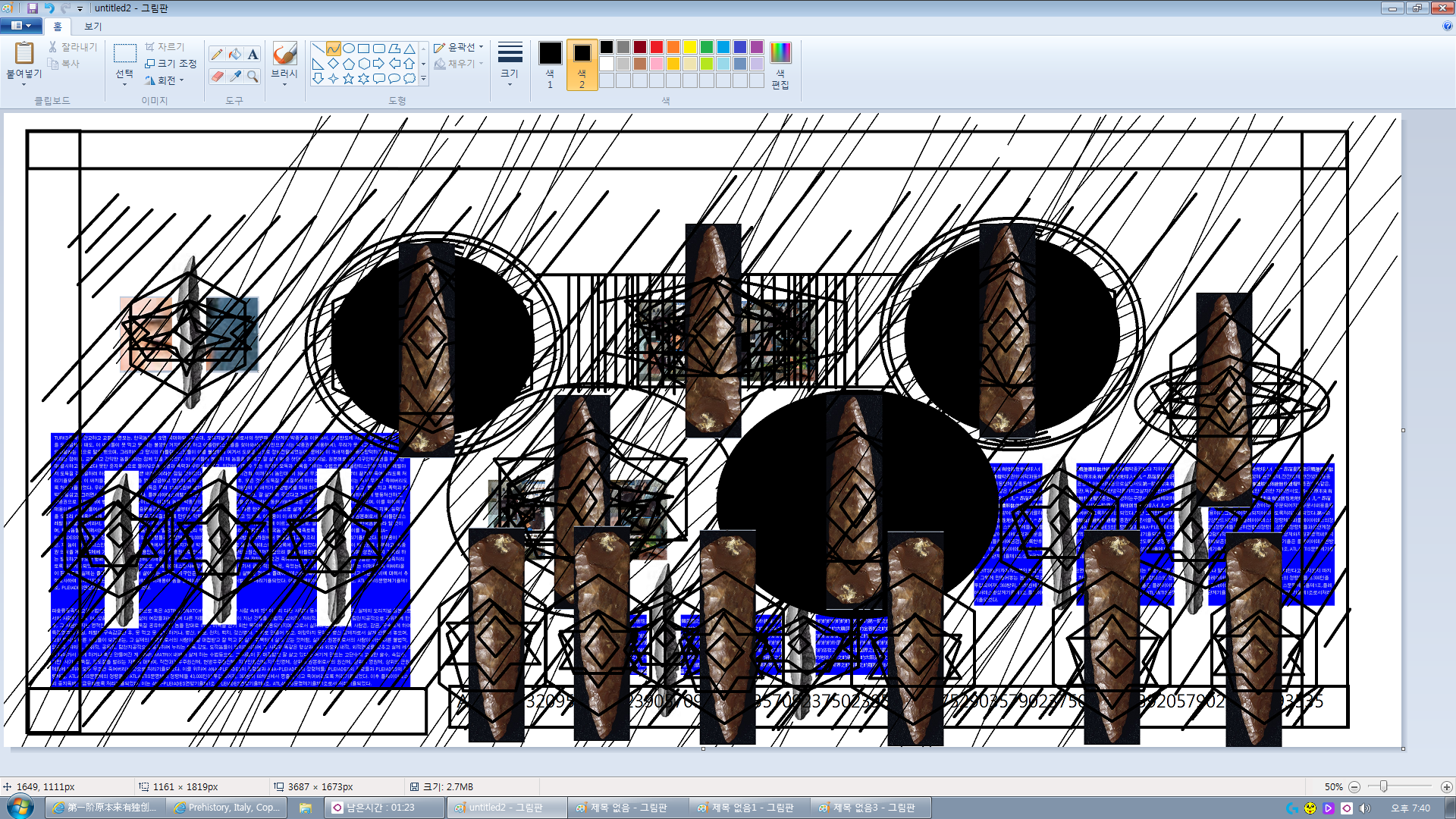Select the Pencil tool
Image resolution: width=1456 pixels, height=819 pixels.
(x=217, y=54)
